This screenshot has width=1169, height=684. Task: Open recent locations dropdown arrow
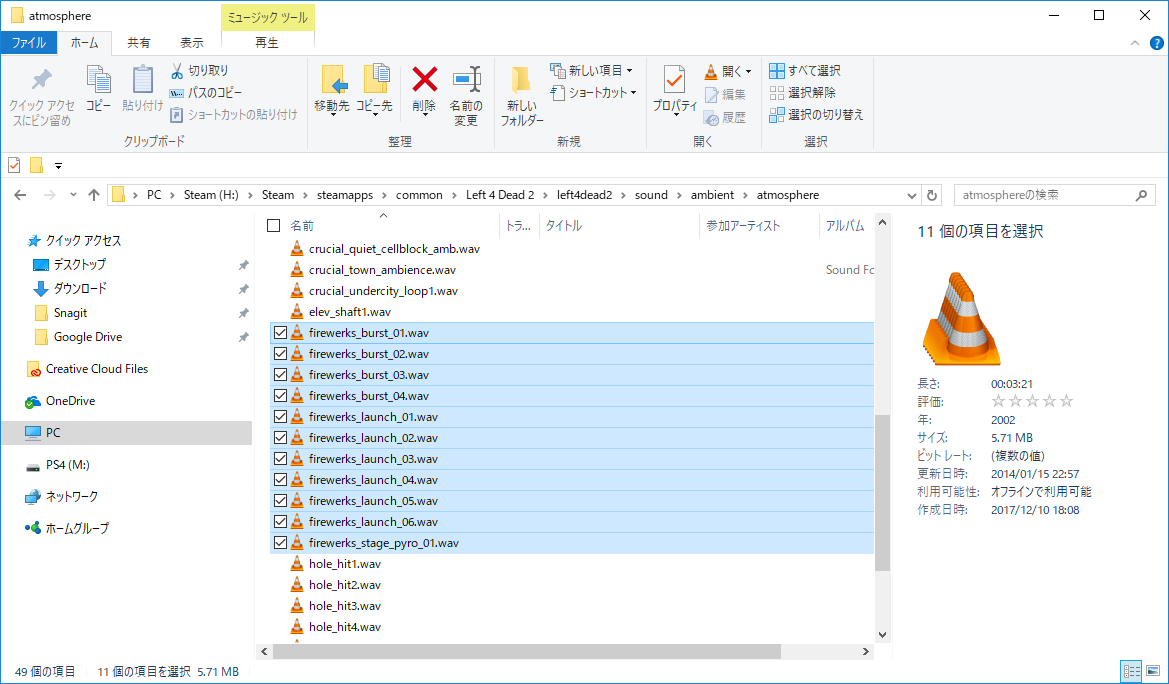73,195
